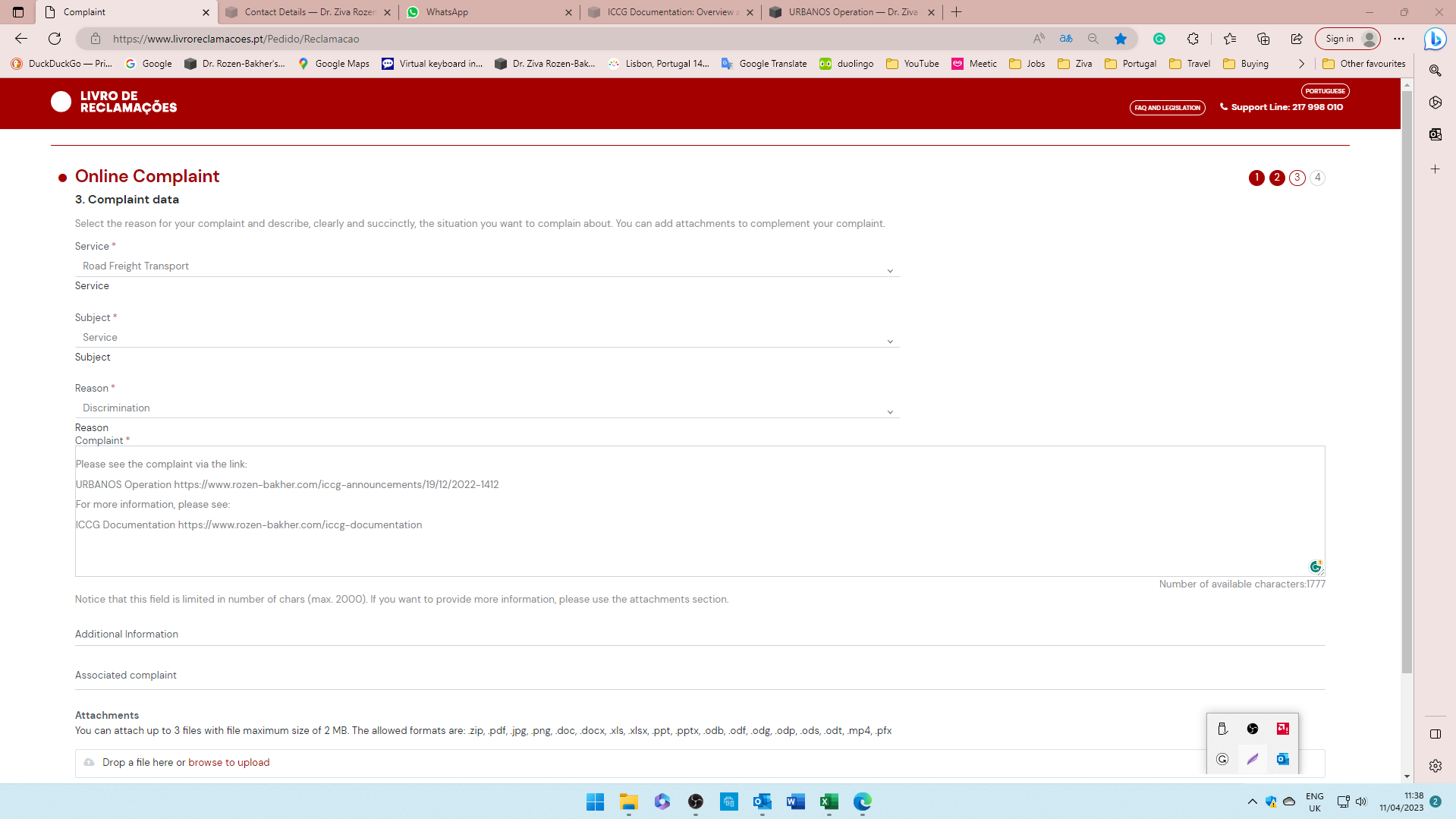
Task: Select complaint step 3 indicator
Action: tap(1297, 178)
